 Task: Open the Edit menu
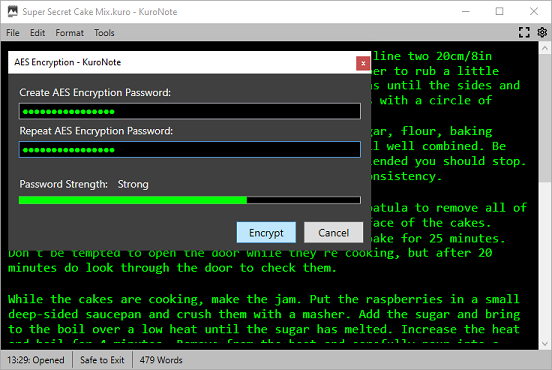point(37,33)
